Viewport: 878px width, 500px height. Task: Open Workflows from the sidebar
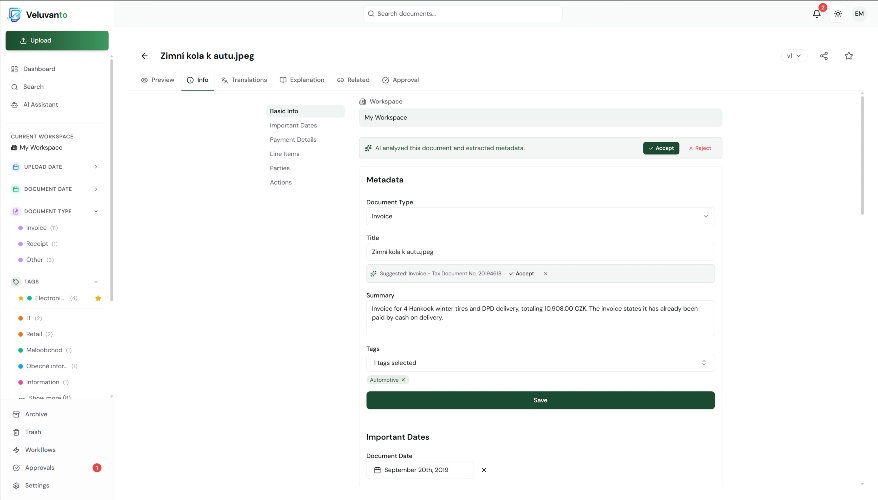tap(40, 450)
